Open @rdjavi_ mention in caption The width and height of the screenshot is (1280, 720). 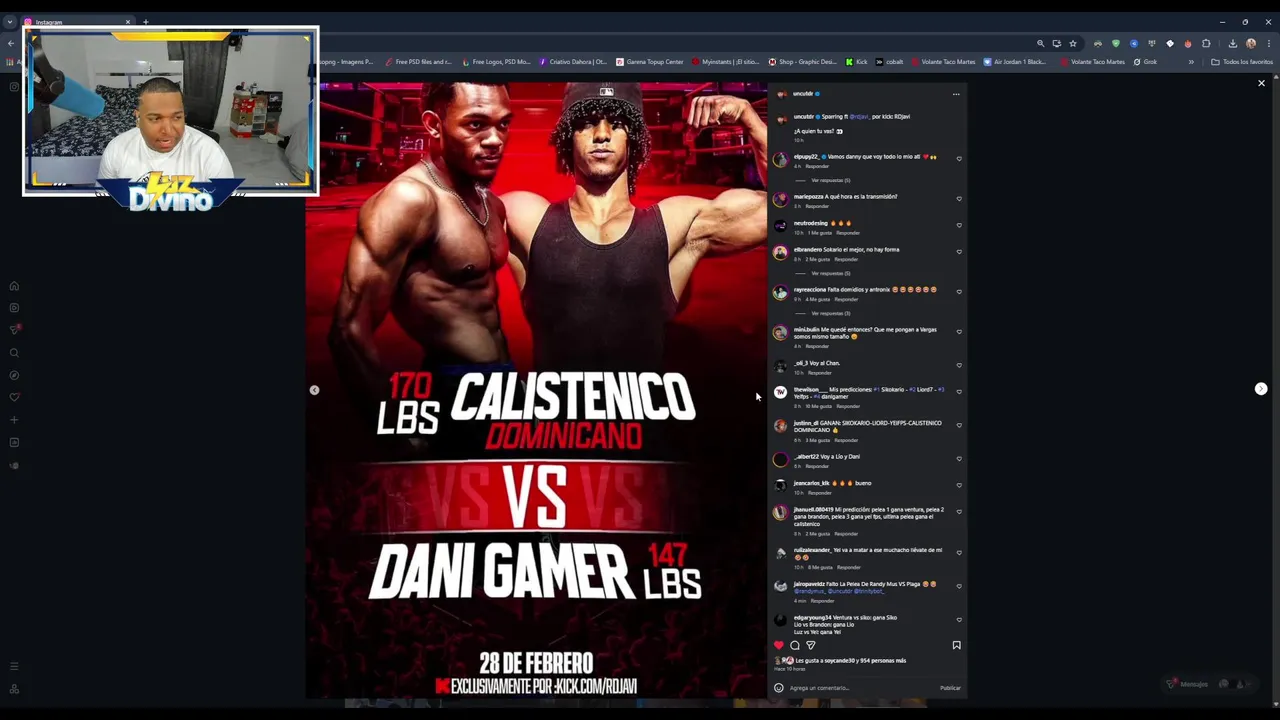pos(859,117)
